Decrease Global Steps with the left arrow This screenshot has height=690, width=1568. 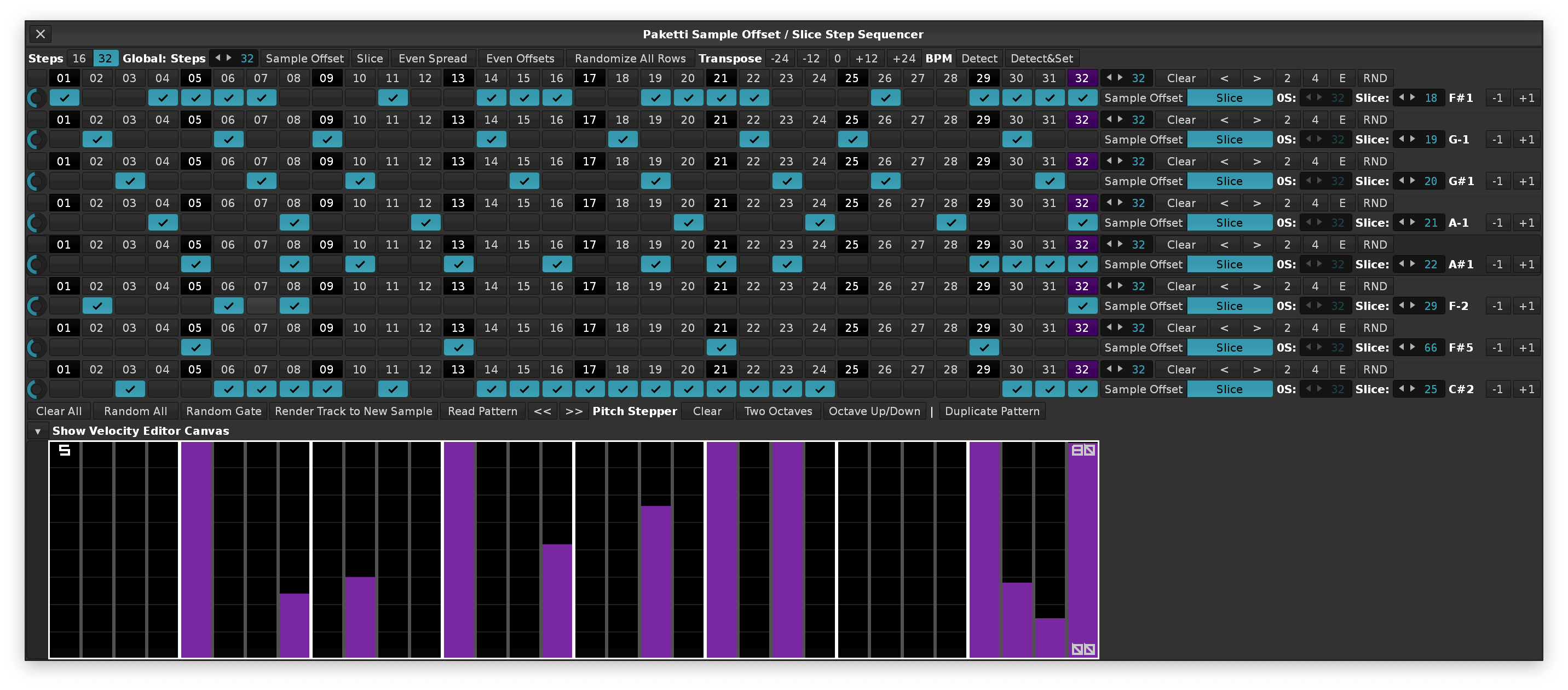[x=218, y=58]
